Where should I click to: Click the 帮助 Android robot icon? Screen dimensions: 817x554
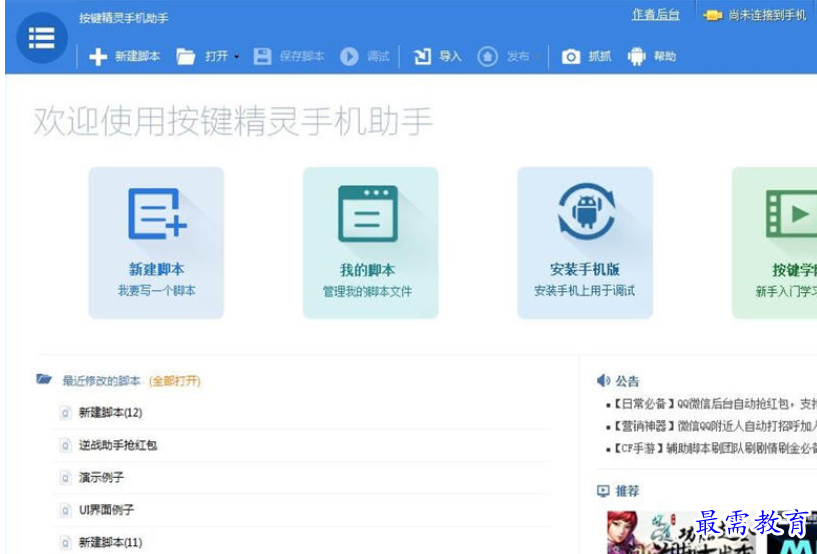[636, 56]
